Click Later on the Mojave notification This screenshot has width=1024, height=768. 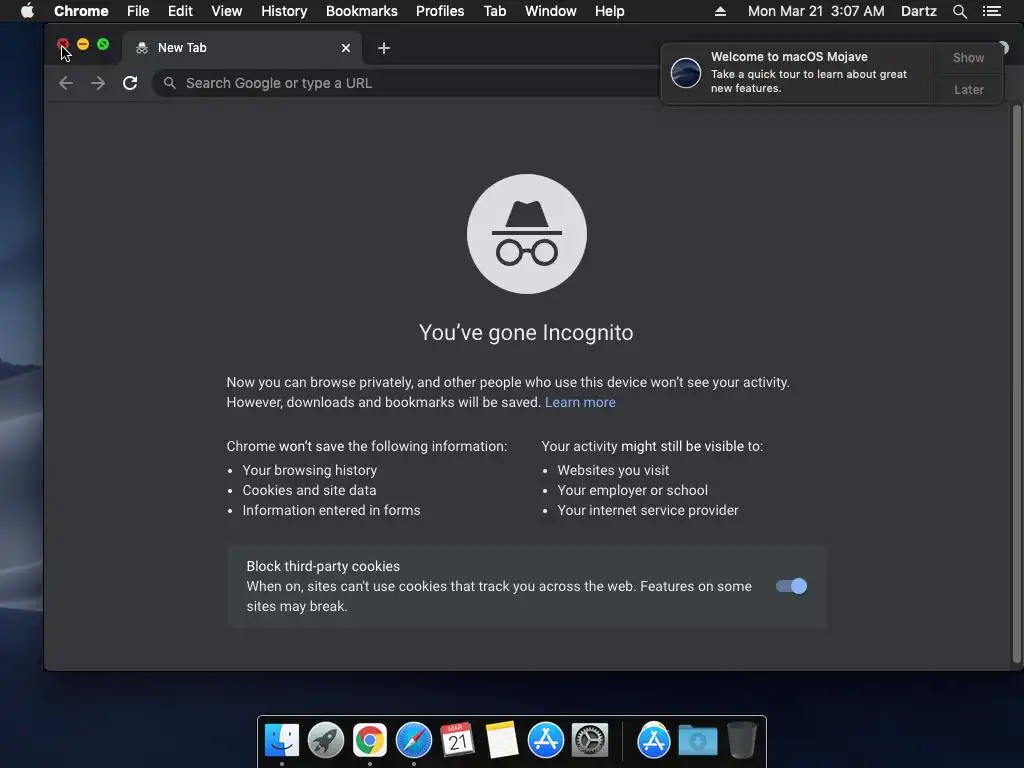coord(968,89)
